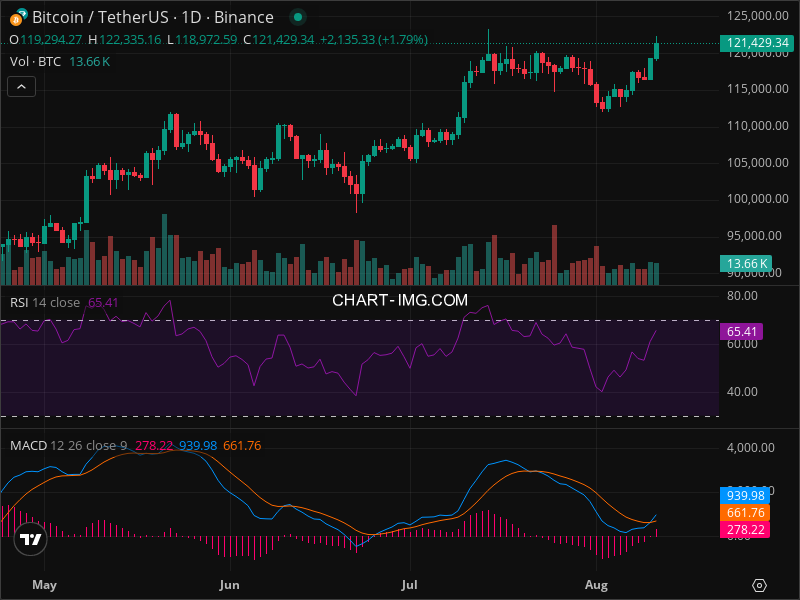
Task: Click the RSI legend value 65.41
Action: pyautogui.click(x=103, y=303)
